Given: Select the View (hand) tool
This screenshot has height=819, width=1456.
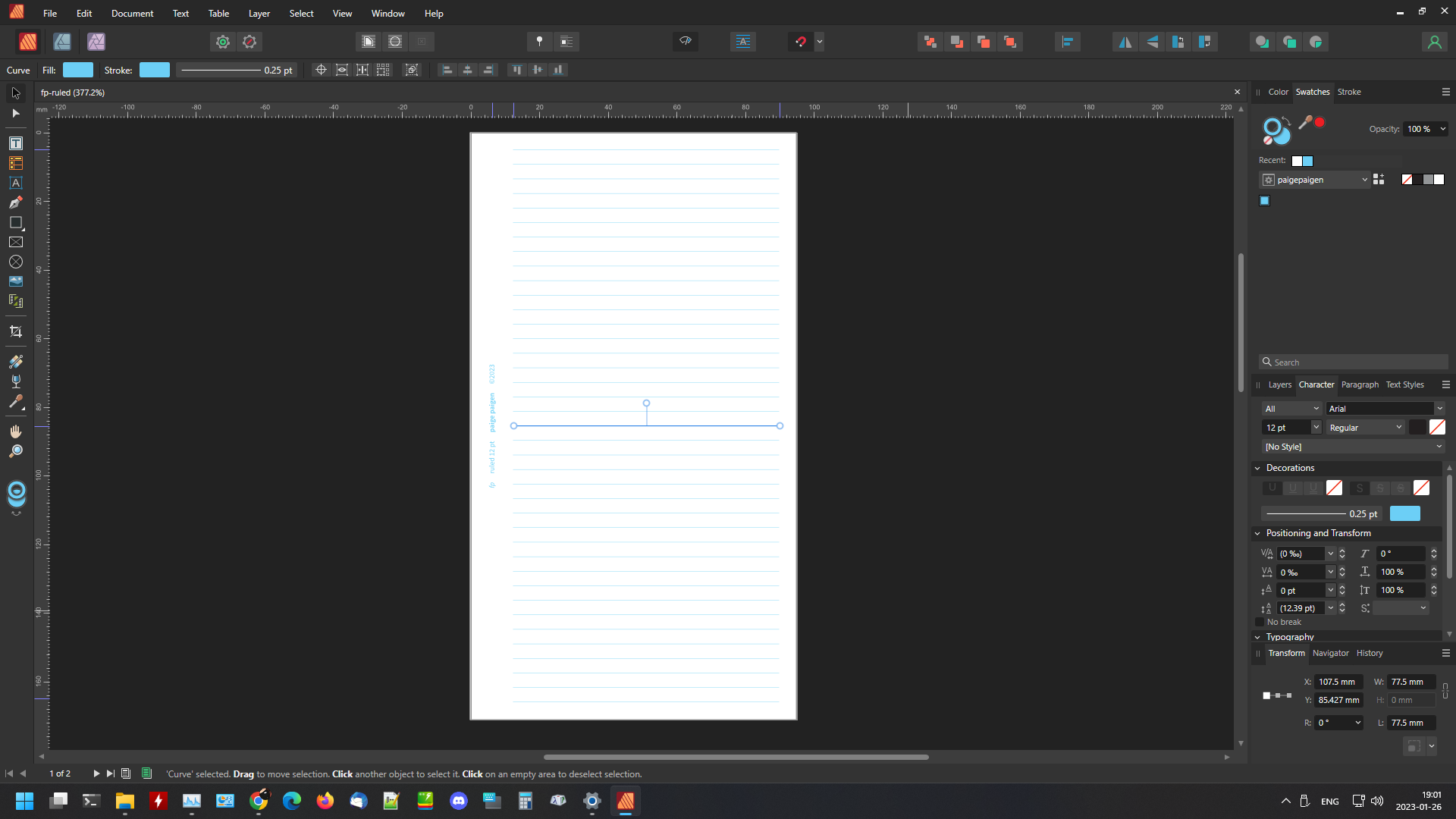Looking at the screenshot, I should (x=15, y=431).
